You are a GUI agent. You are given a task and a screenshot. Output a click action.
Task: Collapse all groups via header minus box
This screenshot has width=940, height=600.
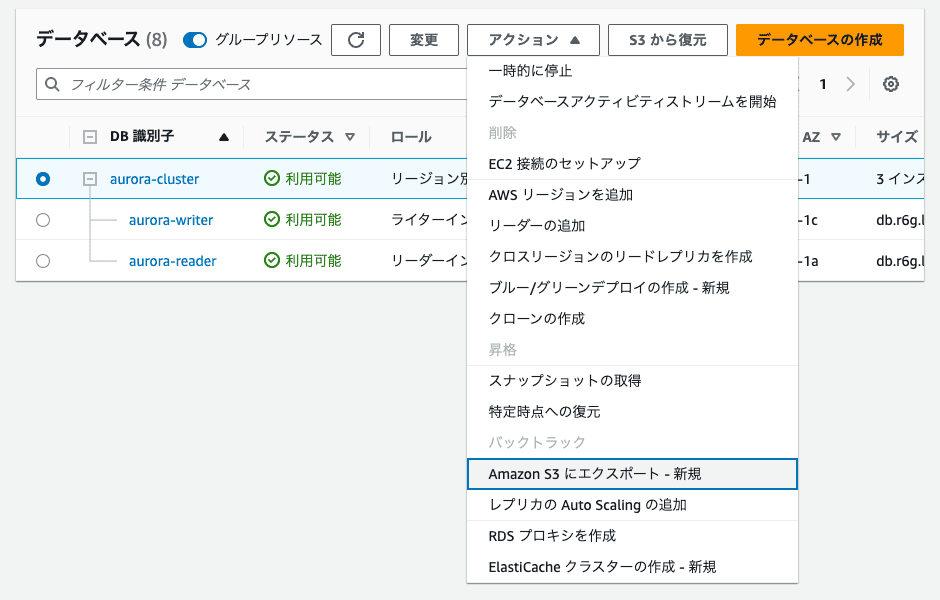tap(90, 137)
